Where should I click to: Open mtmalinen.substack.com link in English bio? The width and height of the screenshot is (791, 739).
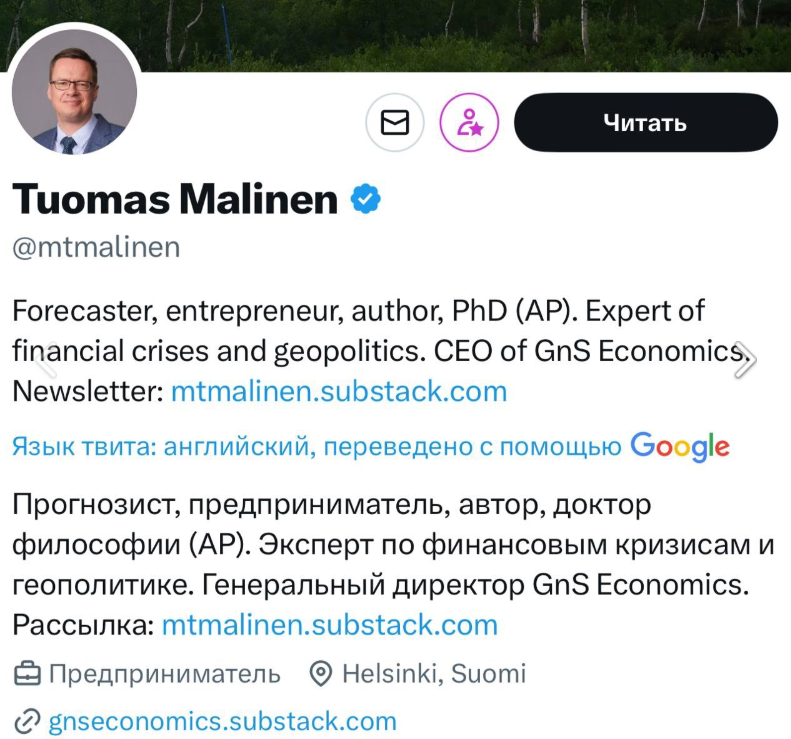339,390
